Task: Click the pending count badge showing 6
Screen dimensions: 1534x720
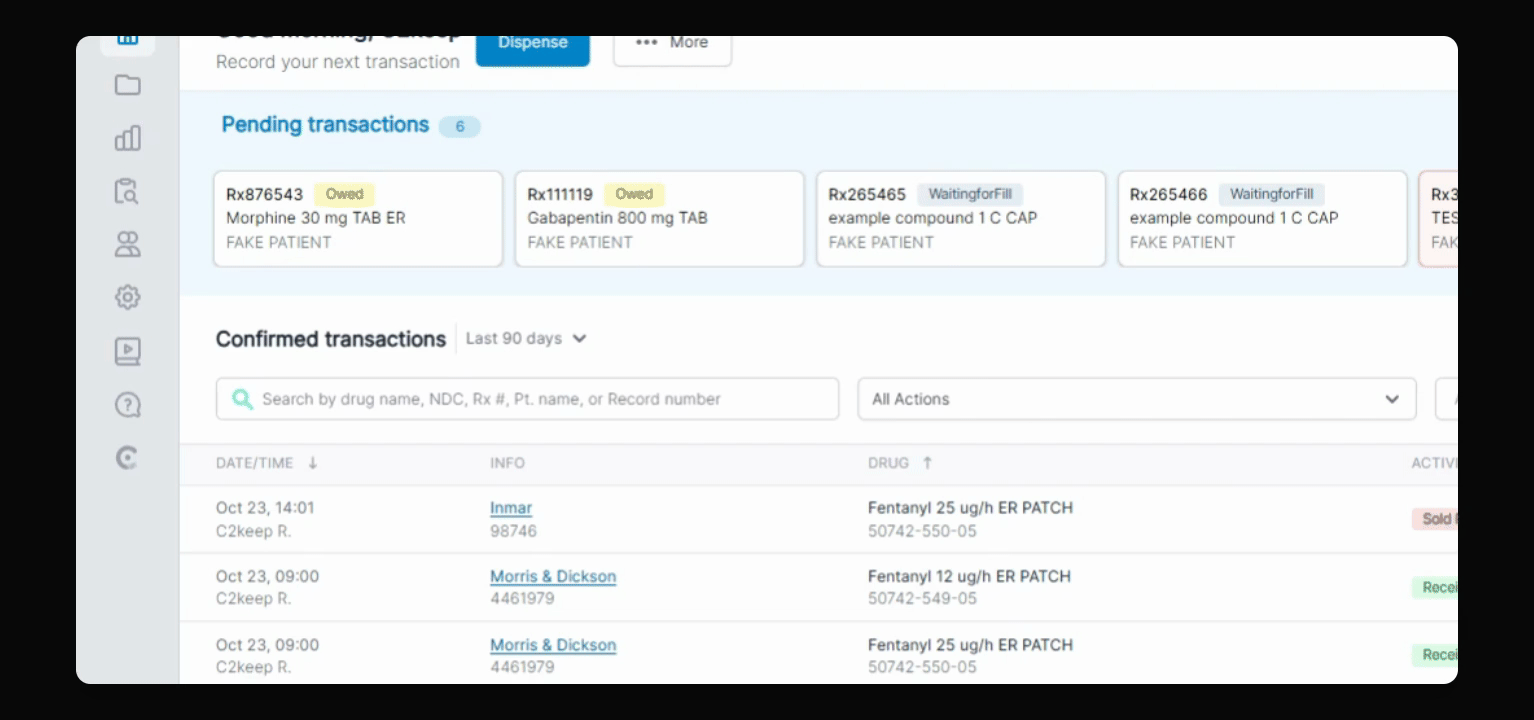Action: point(460,127)
